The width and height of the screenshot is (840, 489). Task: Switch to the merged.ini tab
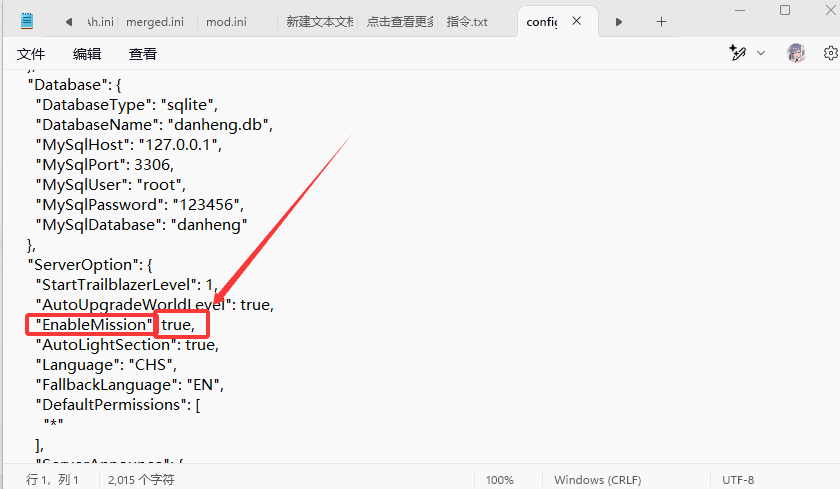pos(155,21)
